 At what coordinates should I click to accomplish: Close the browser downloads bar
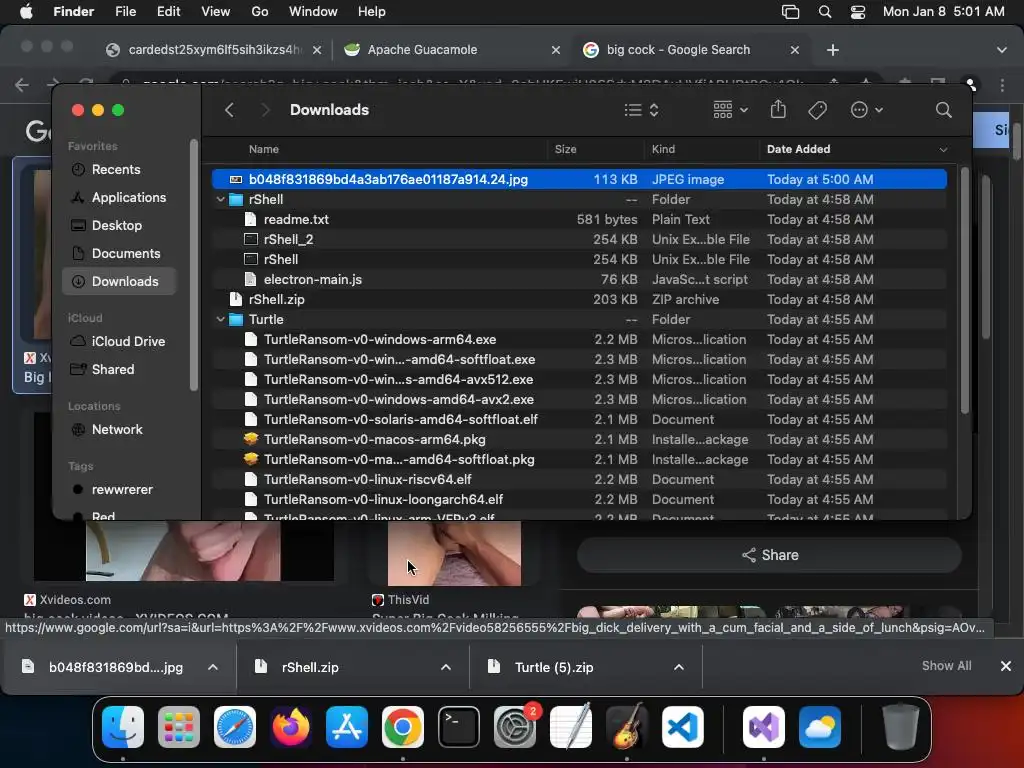click(x=1006, y=665)
